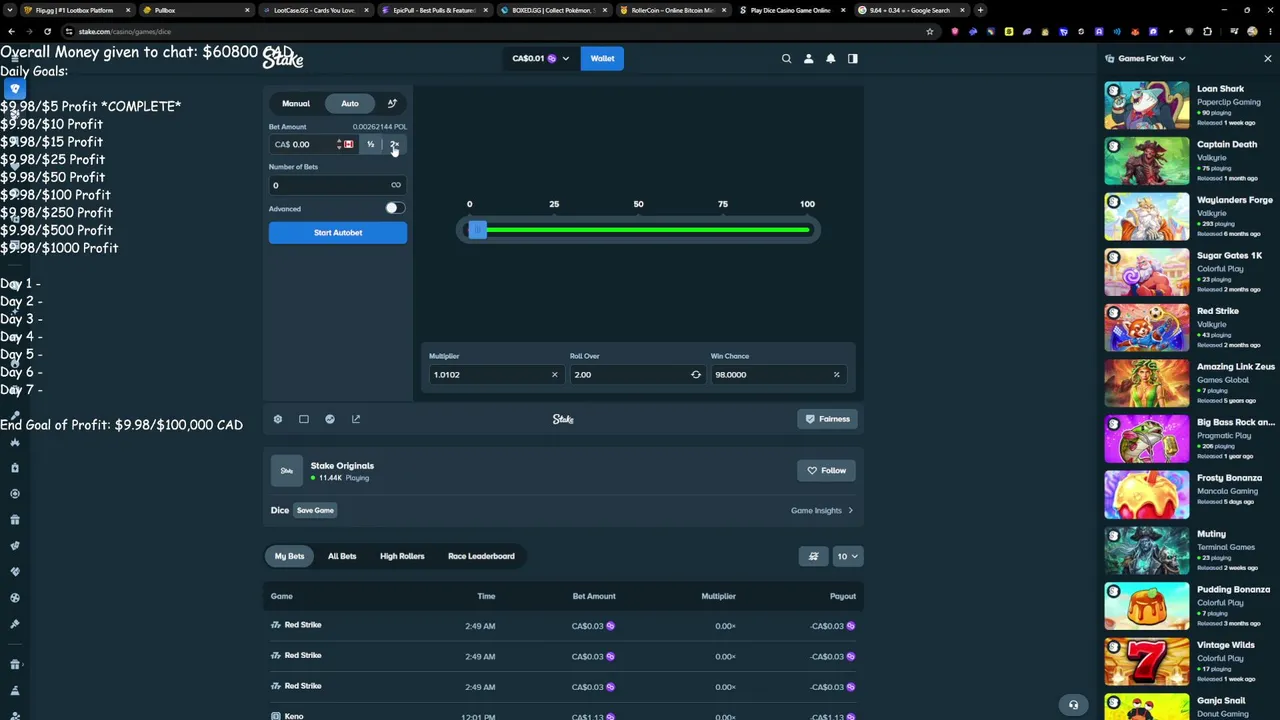Open the pop-out game icon
This screenshot has width=1280, height=720.
tap(356, 419)
